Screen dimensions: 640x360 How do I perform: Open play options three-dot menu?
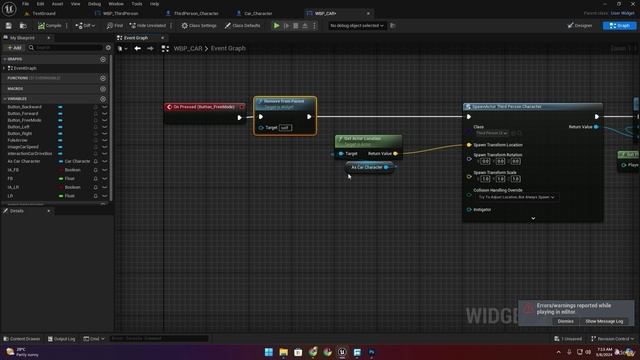314,26
